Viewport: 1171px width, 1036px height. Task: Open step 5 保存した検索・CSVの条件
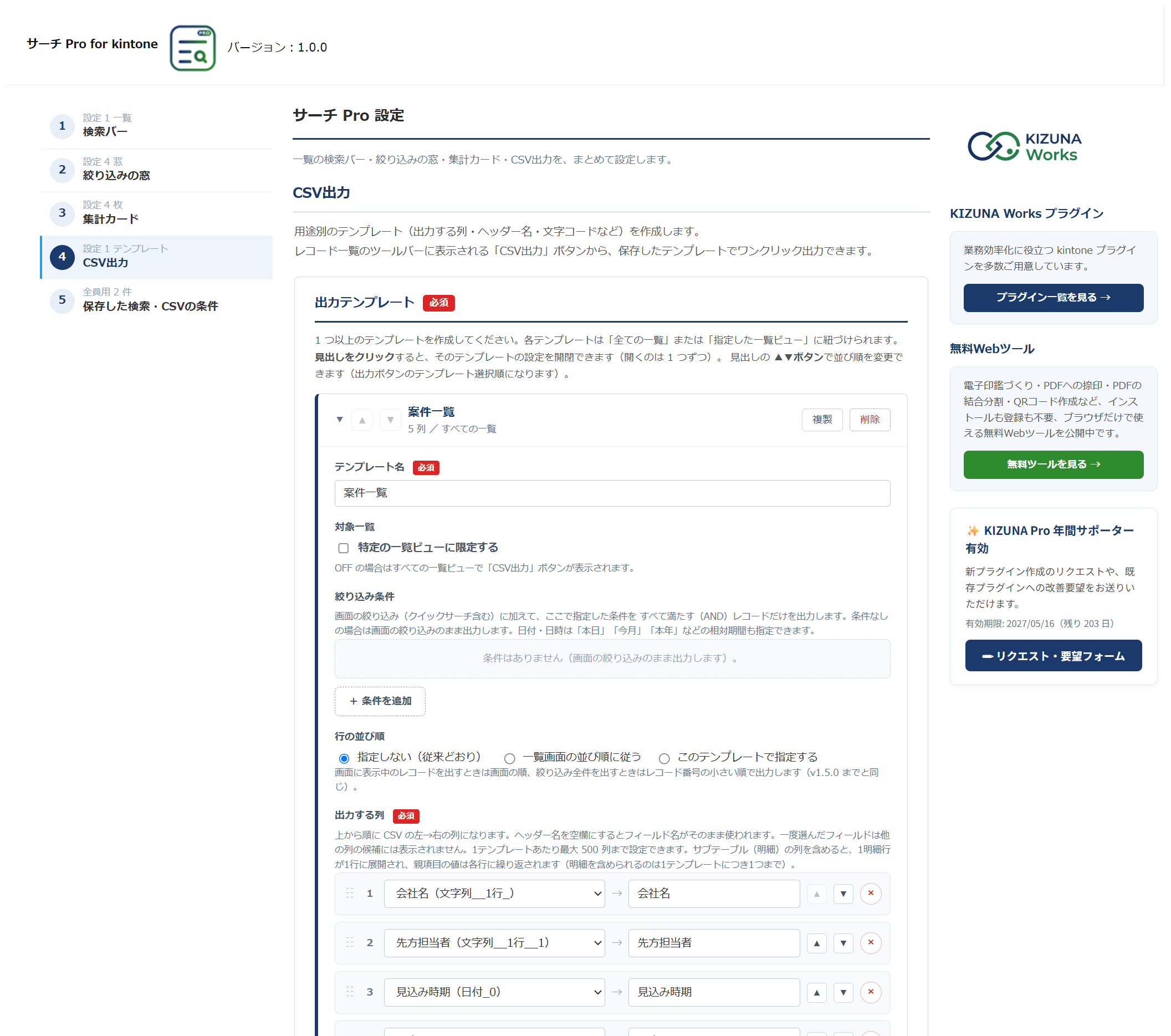tap(156, 300)
